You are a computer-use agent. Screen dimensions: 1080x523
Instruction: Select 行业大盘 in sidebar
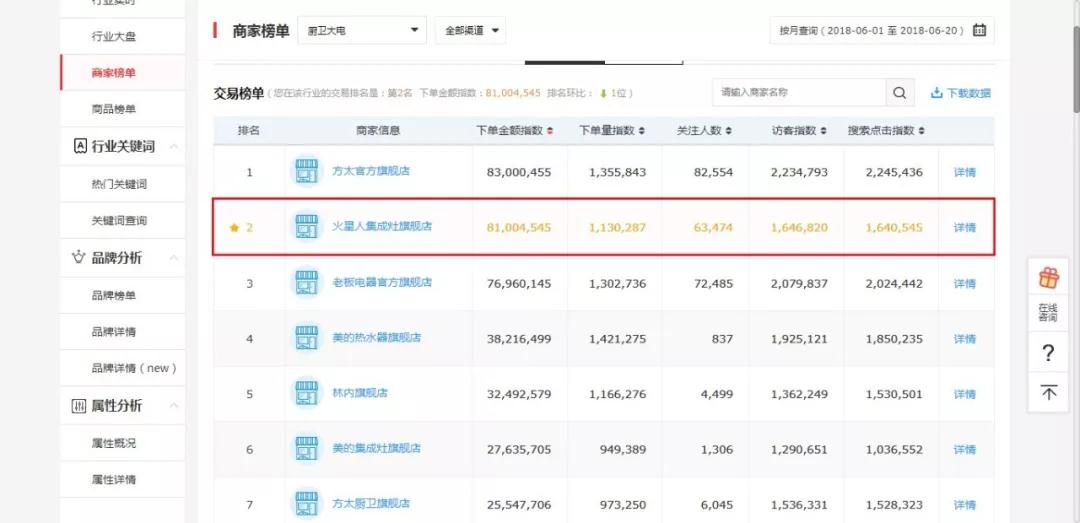pyautogui.click(x=114, y=37)
